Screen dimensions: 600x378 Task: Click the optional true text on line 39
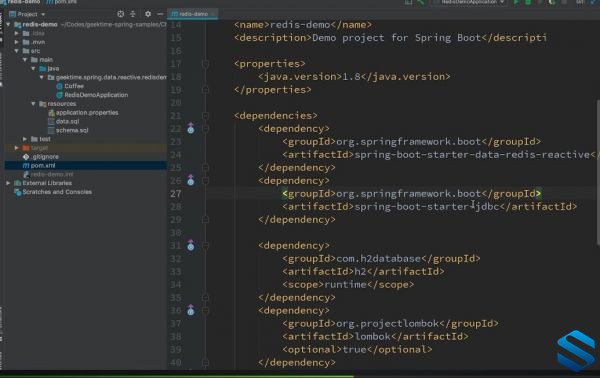pos(355,350)
